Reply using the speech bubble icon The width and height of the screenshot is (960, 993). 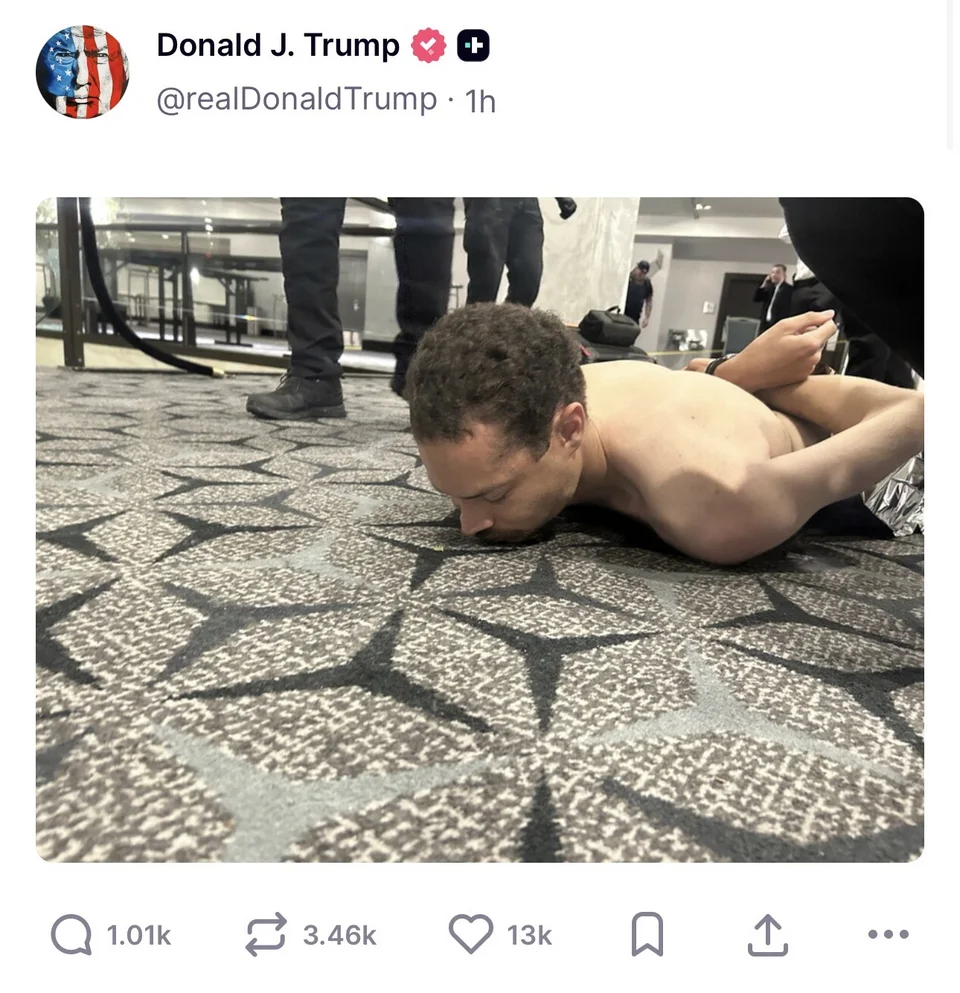coord(71,934)
